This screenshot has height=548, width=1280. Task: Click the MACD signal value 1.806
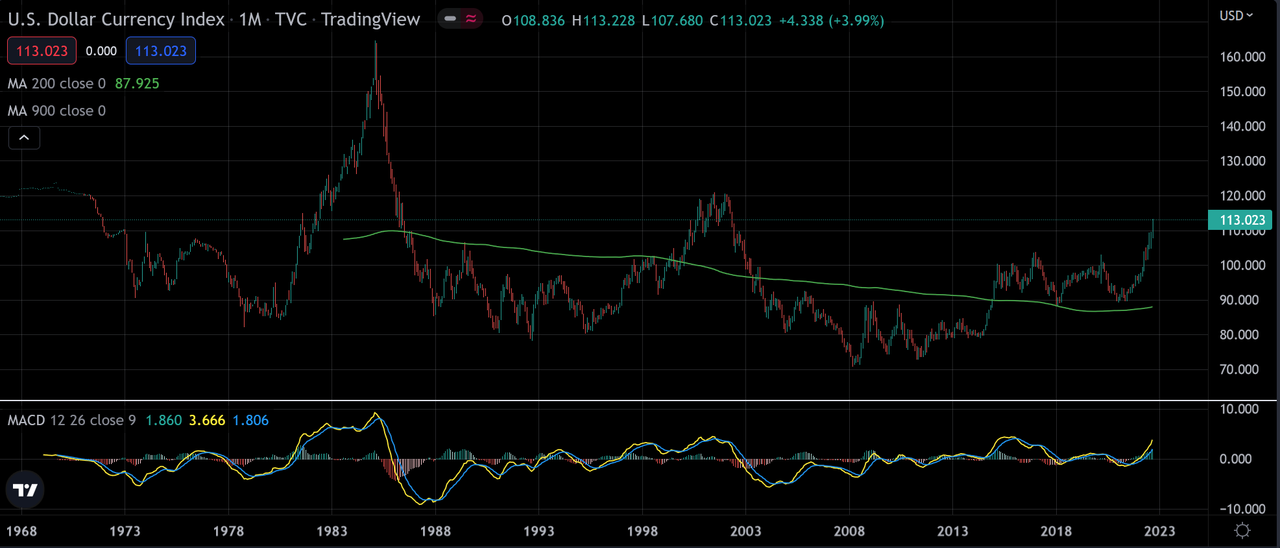pos(250,421)
